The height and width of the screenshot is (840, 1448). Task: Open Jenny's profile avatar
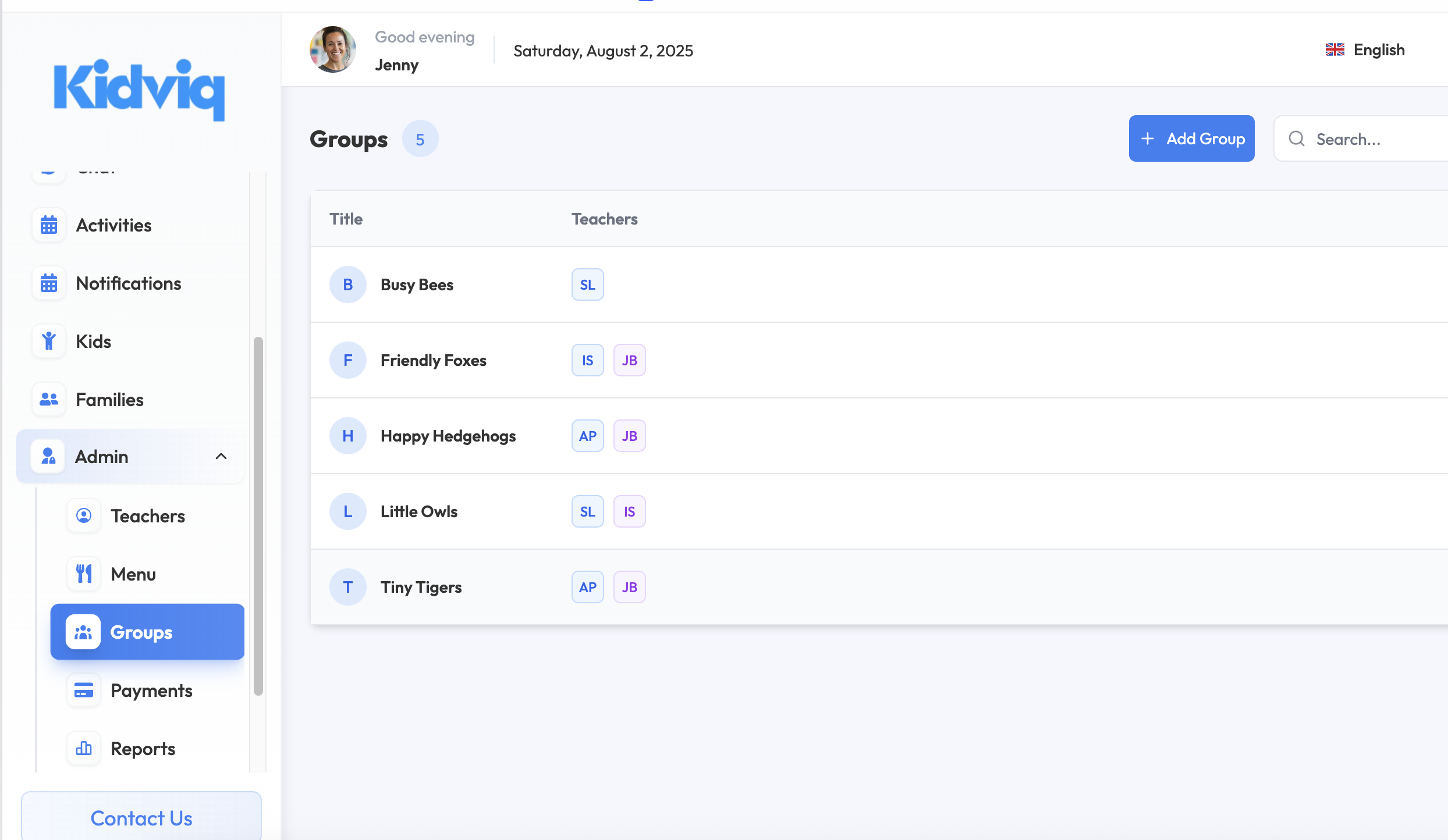[x=333, y=50]
